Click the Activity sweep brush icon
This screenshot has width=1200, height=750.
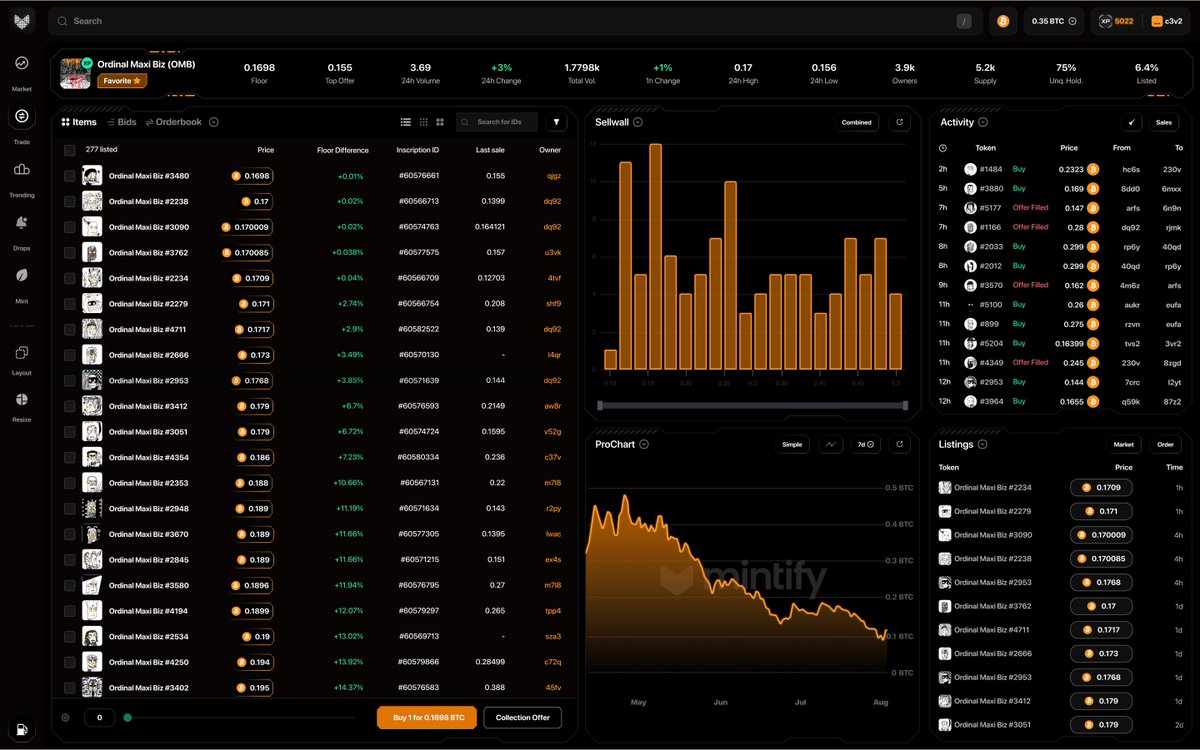coord(1133,122)
